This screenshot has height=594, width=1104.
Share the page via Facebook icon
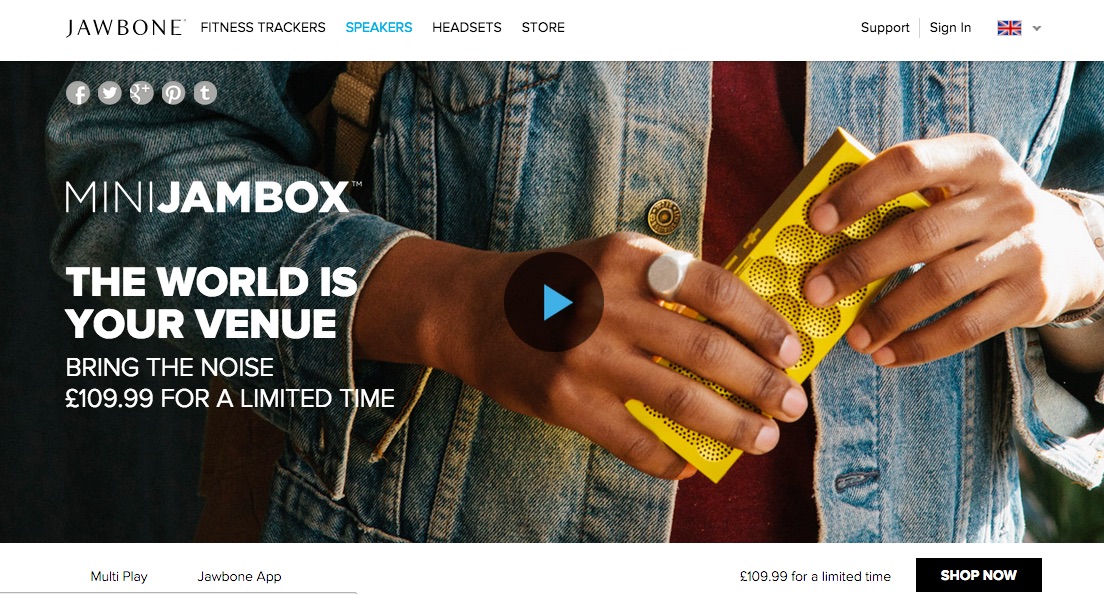[x=78, y=93]
